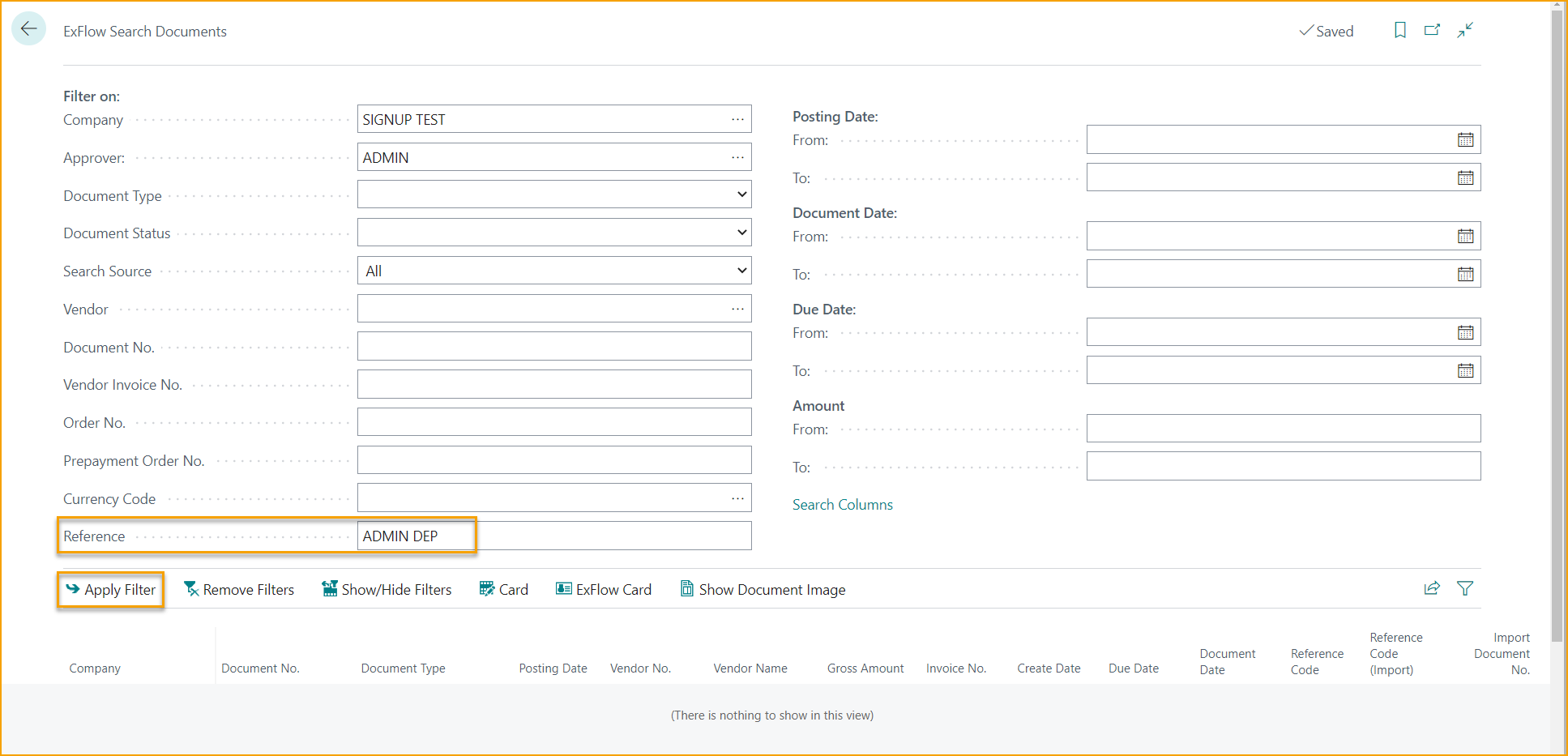Open the Currency Code lookup

click(x=737, y=497)
